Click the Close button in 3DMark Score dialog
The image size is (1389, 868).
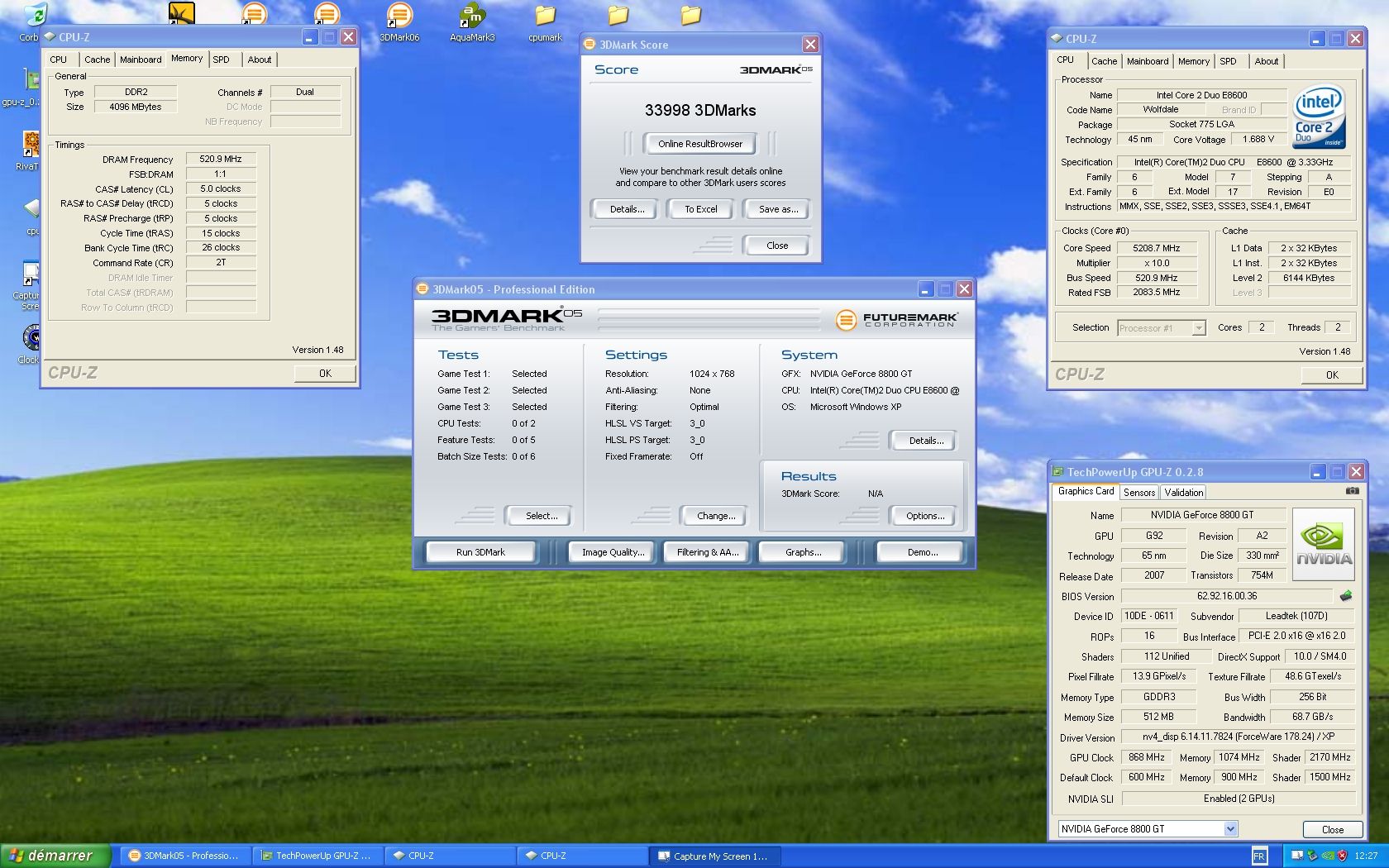tap(776, 246)
